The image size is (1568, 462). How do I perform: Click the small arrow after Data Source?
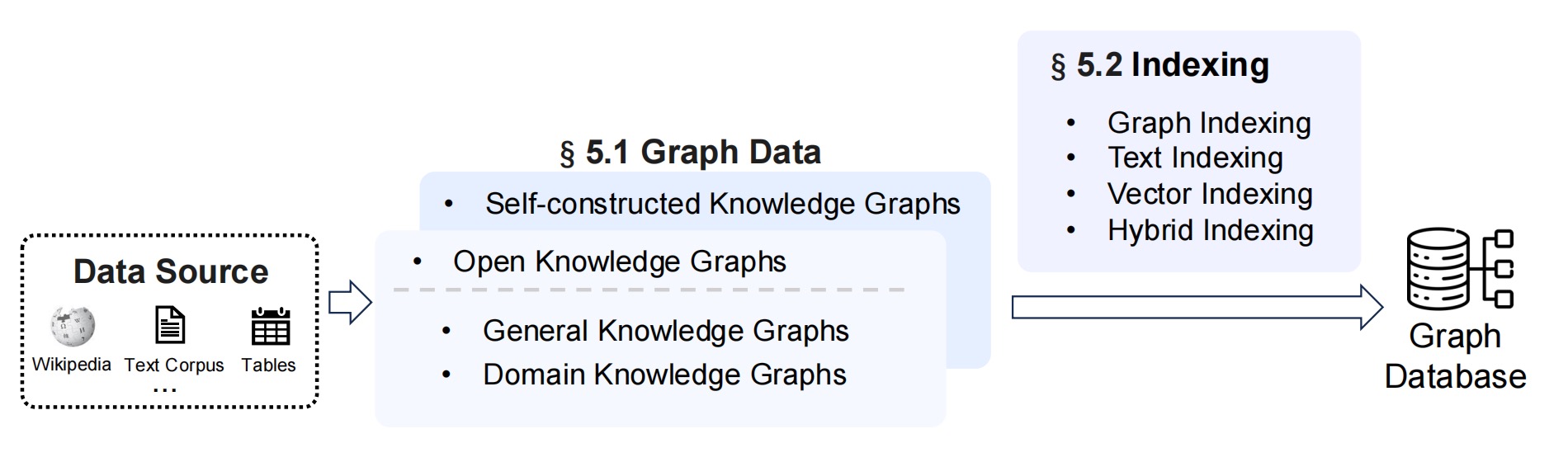(x=351, y=302)
